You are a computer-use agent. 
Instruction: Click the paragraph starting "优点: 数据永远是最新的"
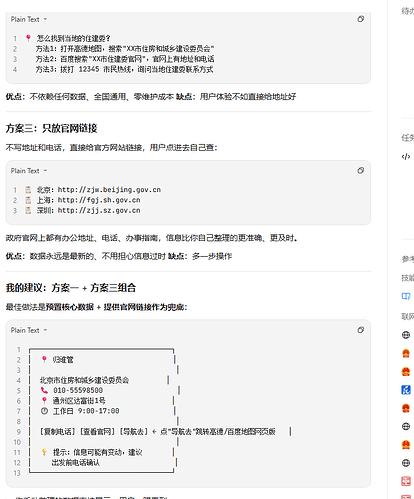[119, 256]
